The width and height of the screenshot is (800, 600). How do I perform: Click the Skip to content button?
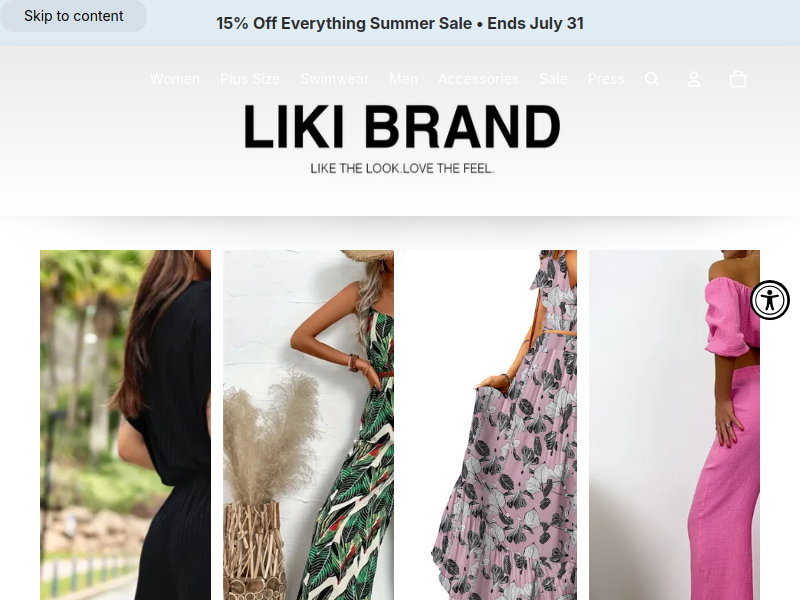[73, 16]
